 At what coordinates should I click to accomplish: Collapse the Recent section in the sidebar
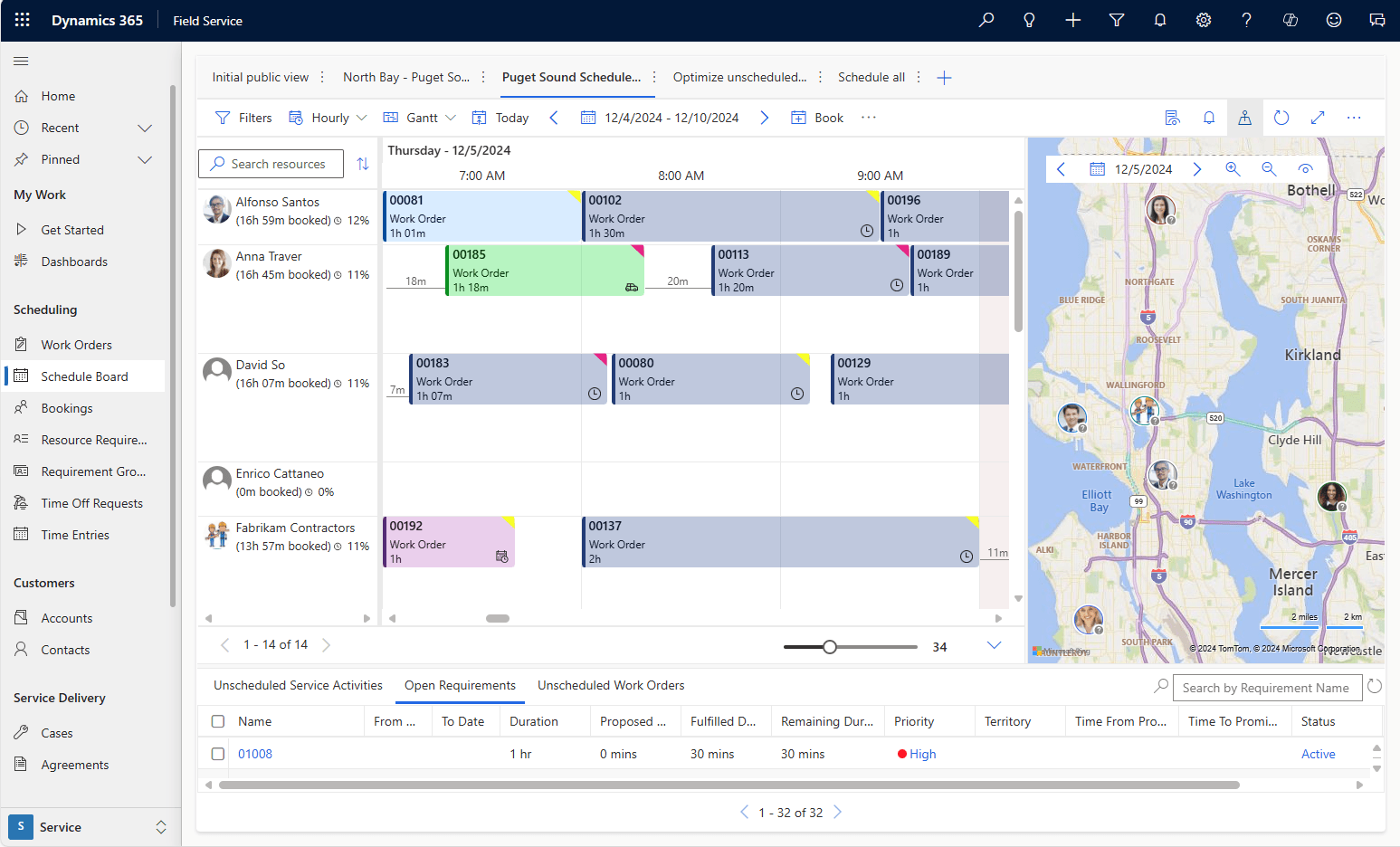coord(145,128)
